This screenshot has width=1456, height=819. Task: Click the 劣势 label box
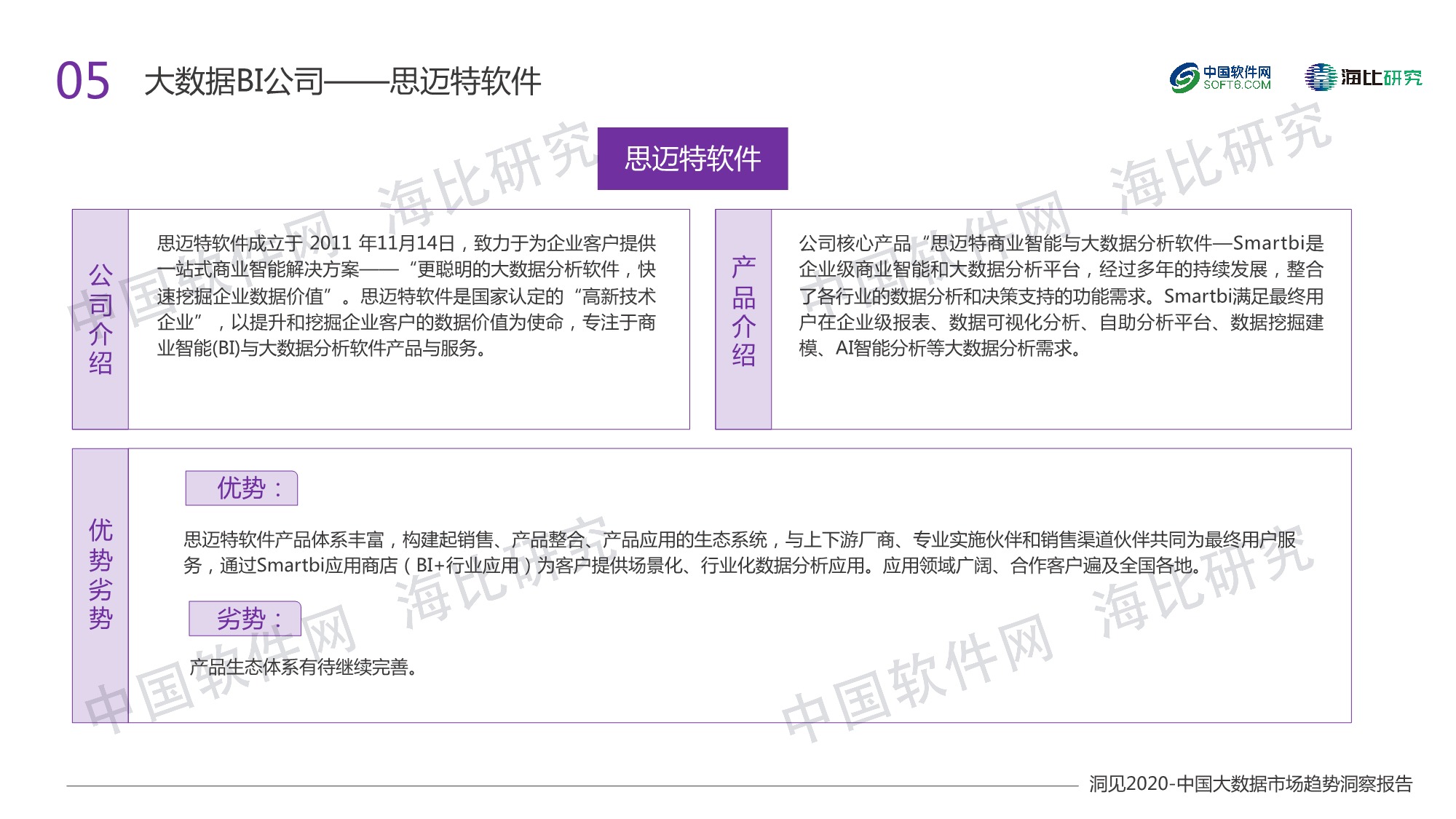[x=245, y=618]
